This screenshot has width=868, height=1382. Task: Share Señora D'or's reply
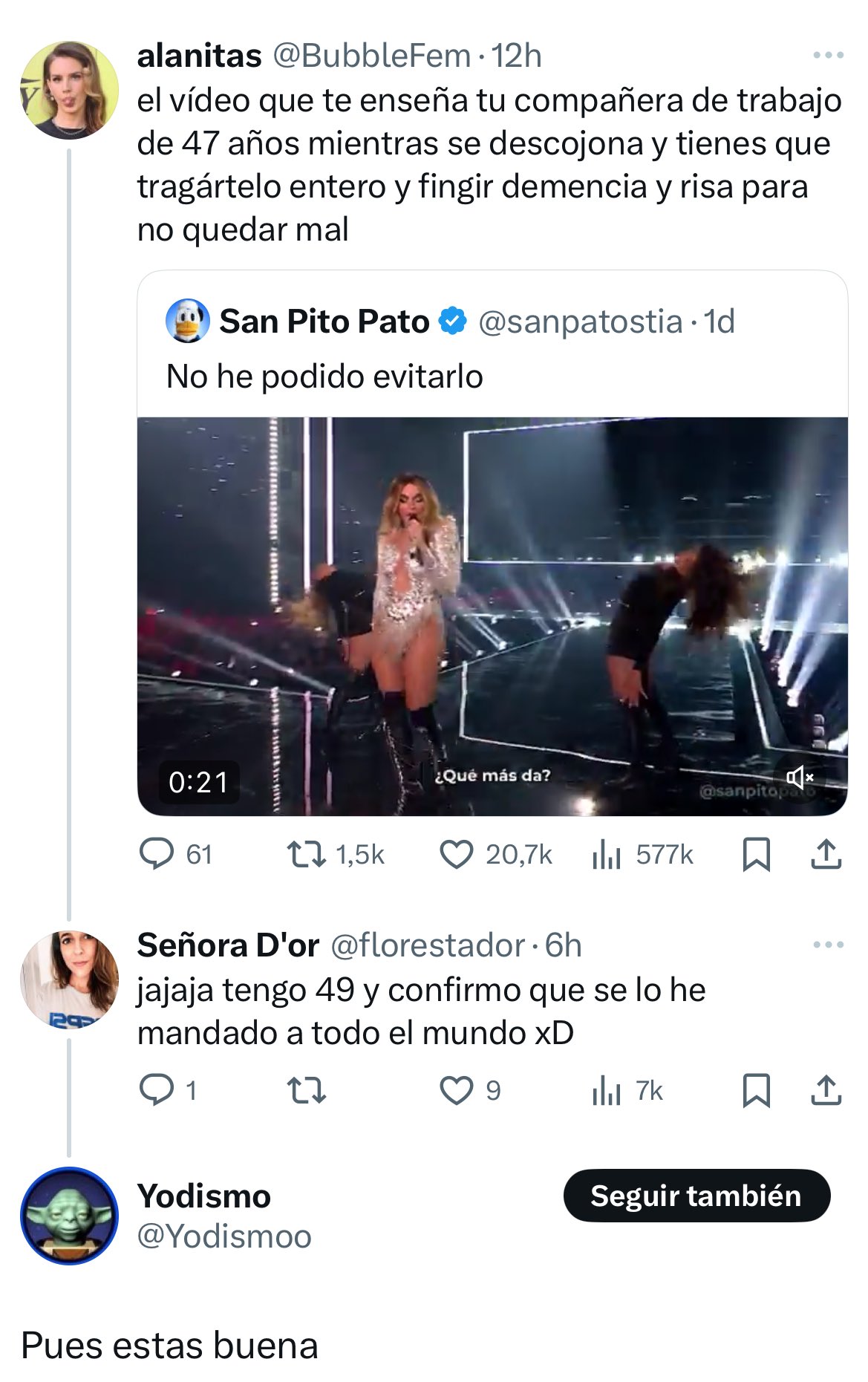tap(826, 1090)
